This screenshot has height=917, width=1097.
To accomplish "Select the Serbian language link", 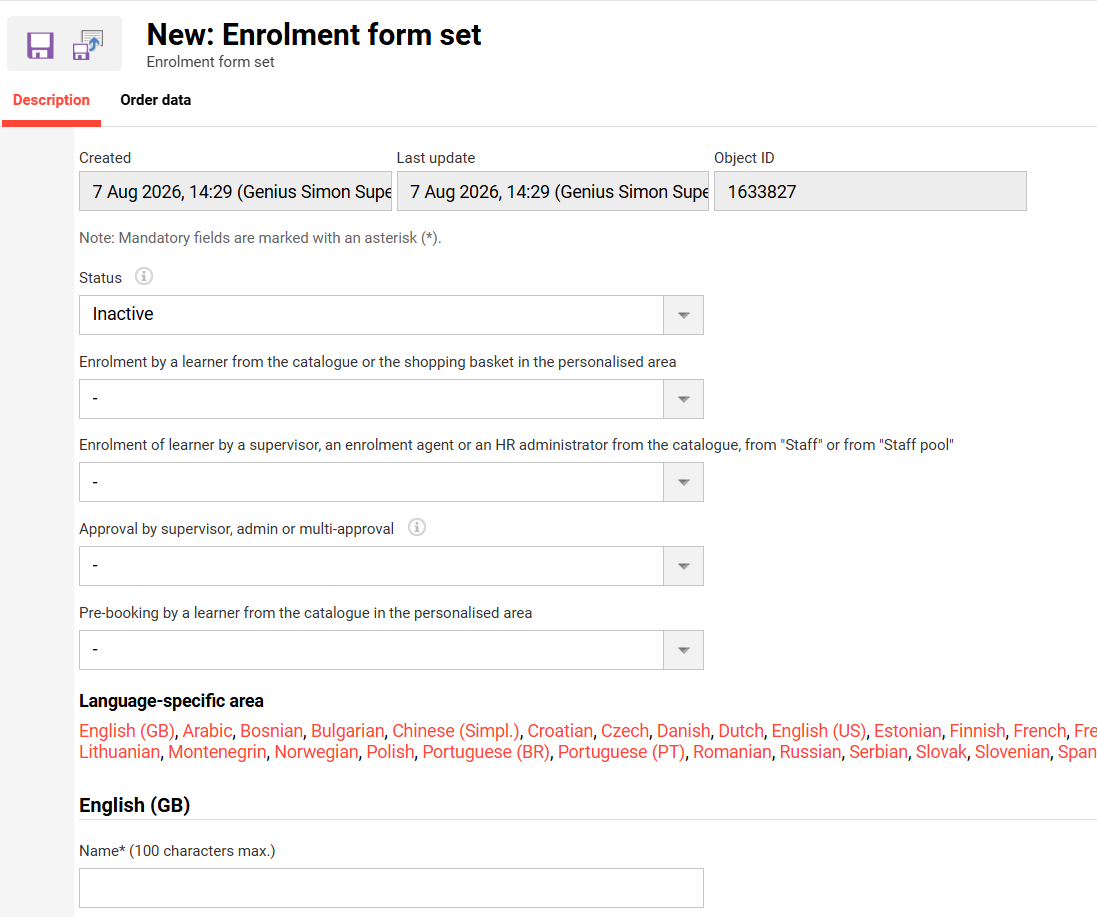I will pos(878,752).
